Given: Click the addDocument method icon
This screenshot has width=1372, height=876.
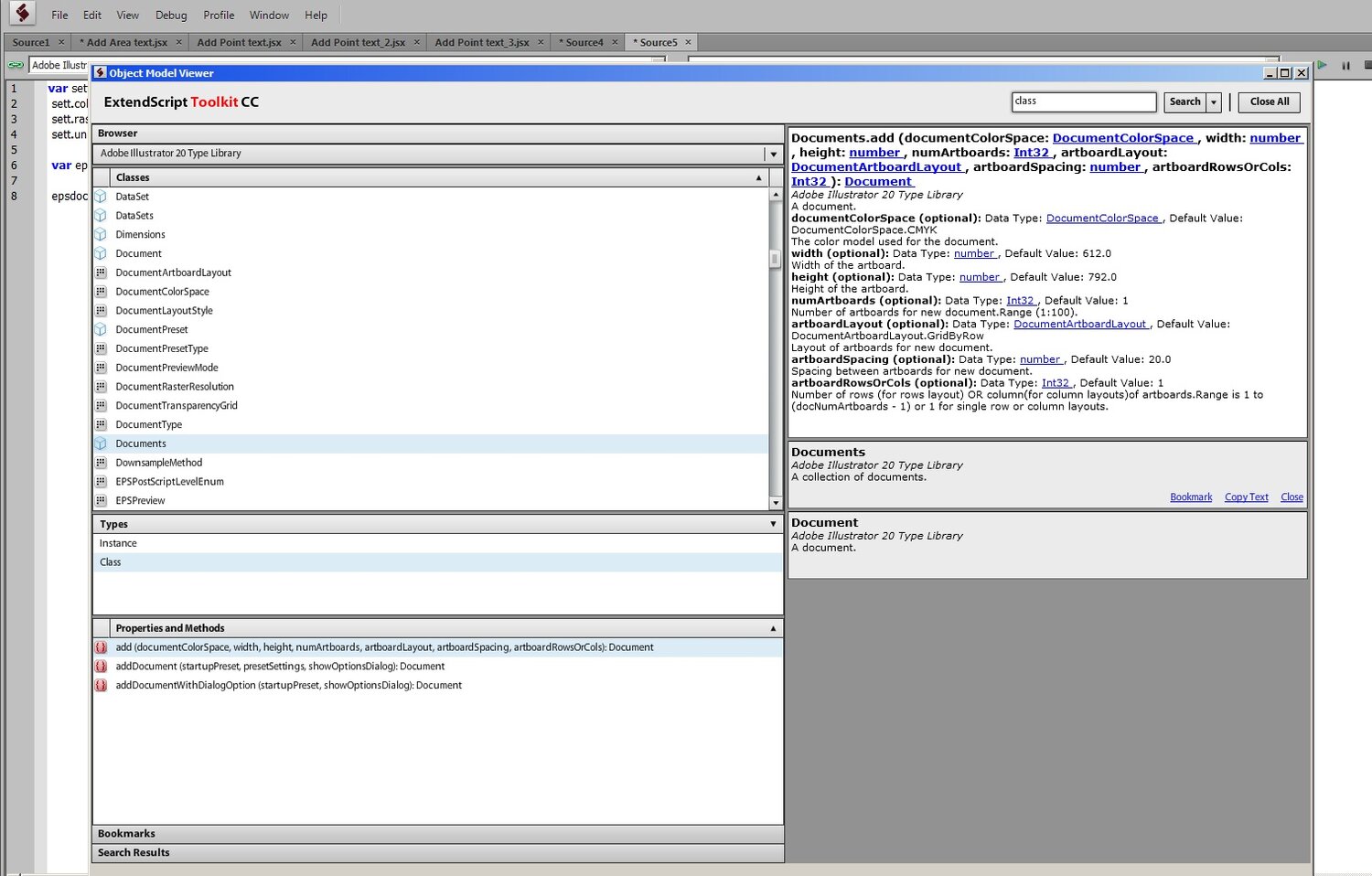Looking at the screenshot, I should [101, 667].
